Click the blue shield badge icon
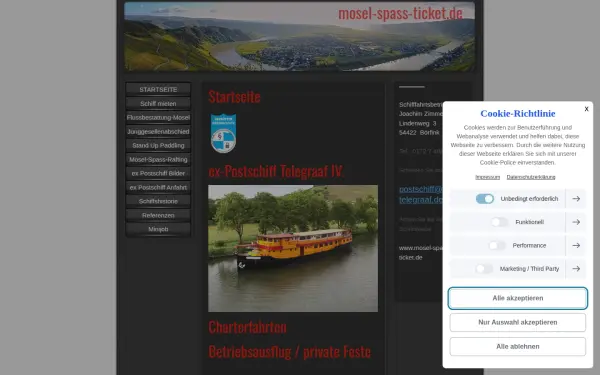This screenshot has height=375, width=600. [223, 133]
